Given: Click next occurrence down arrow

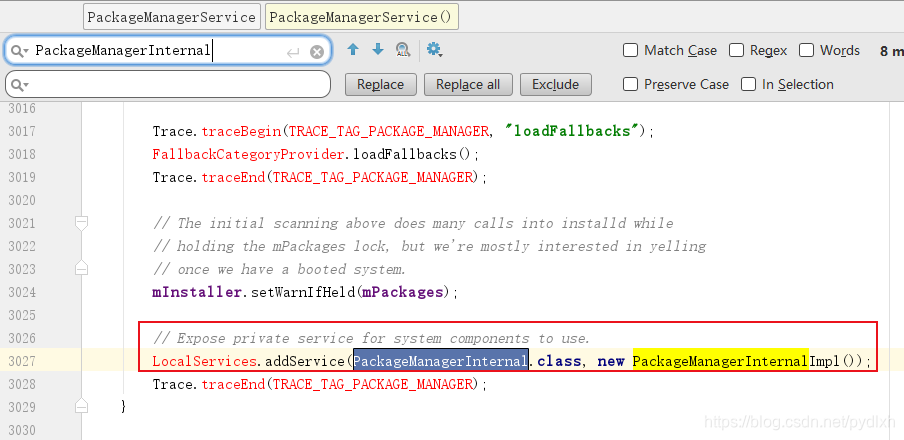Looking at the screenshot, I should [x=378, y=50].
